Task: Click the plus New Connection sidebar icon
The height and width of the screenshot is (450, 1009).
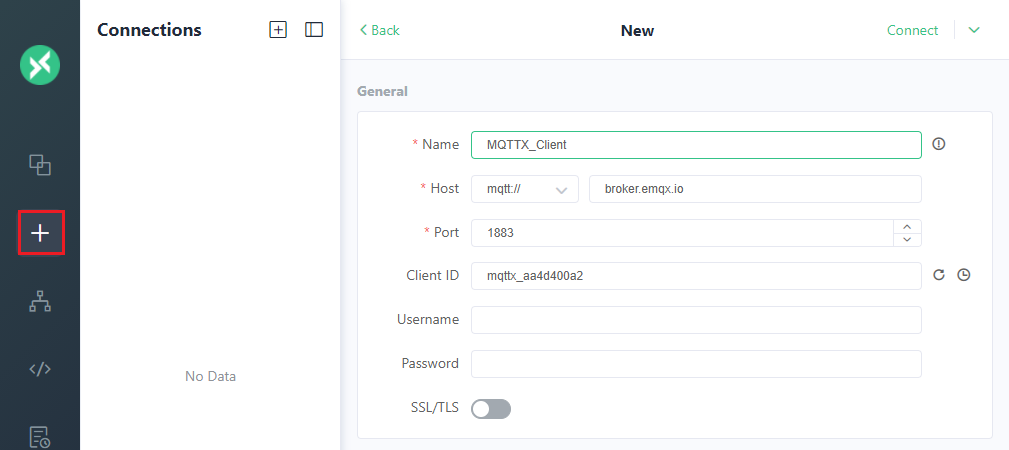Action: point(41,233)
